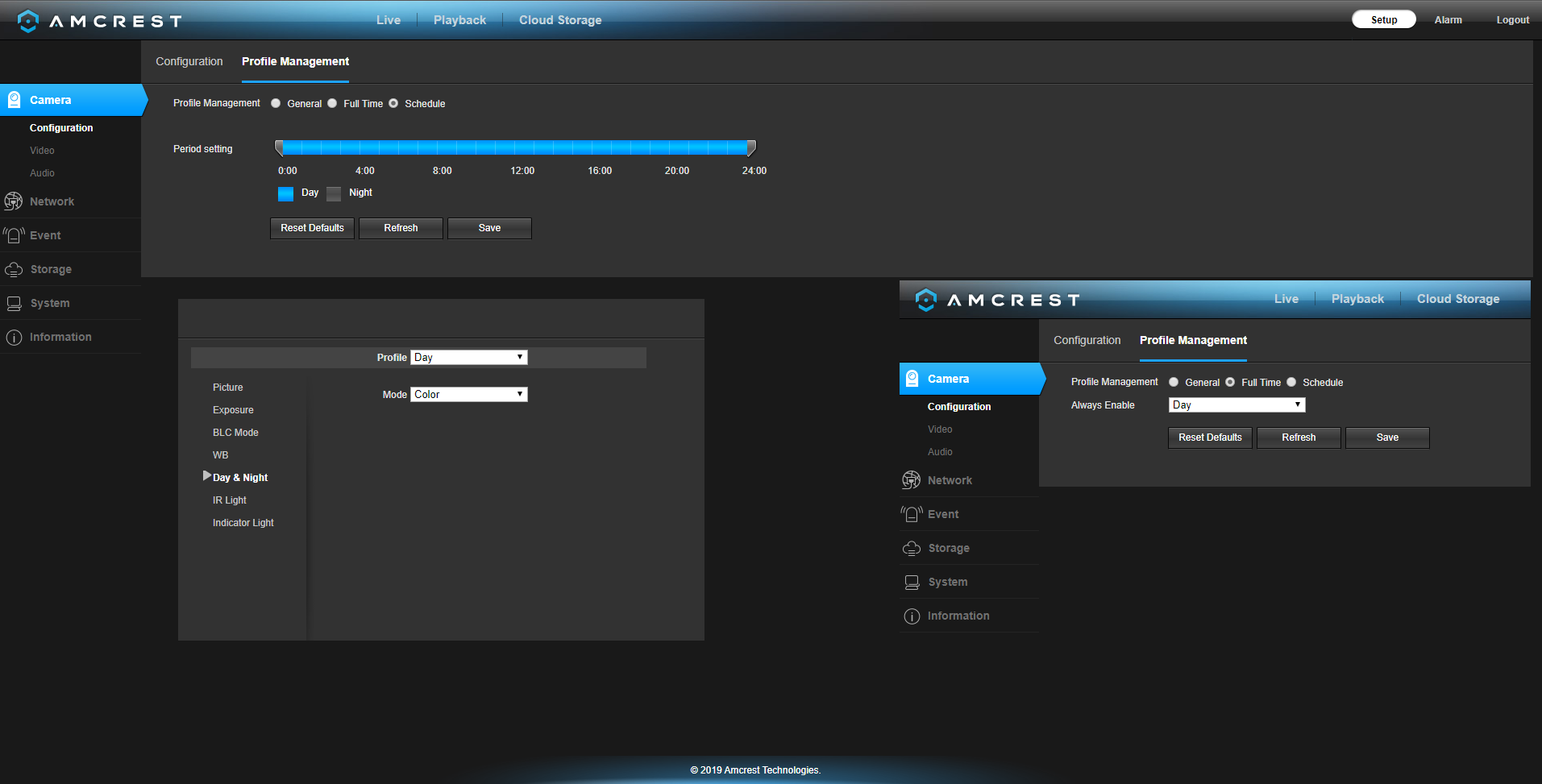1542x784 pixels.
Task: Click the blue Day color swatch
Action: click(285, 193)
